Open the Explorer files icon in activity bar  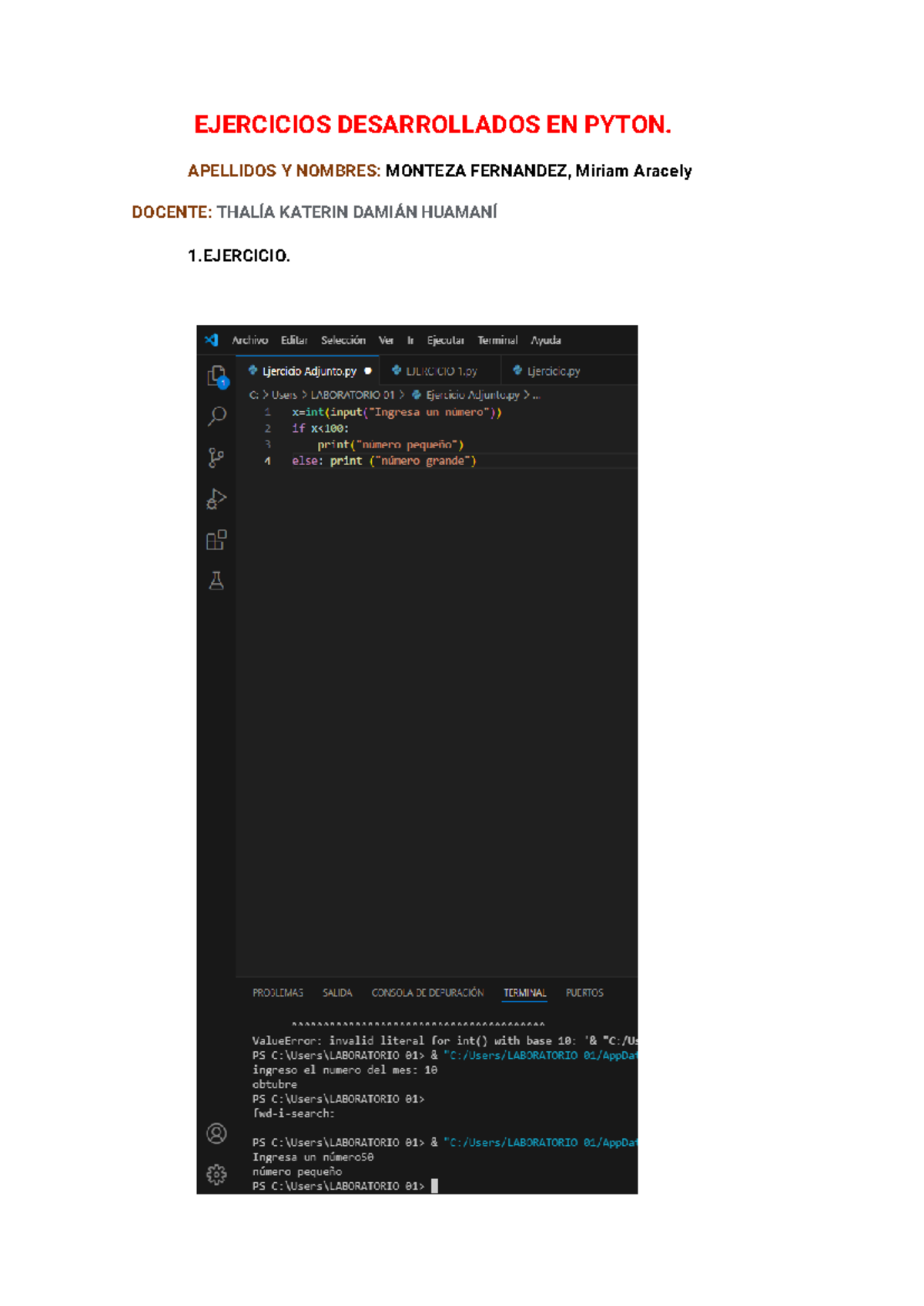pyautogui.click(x=217, y=377)
